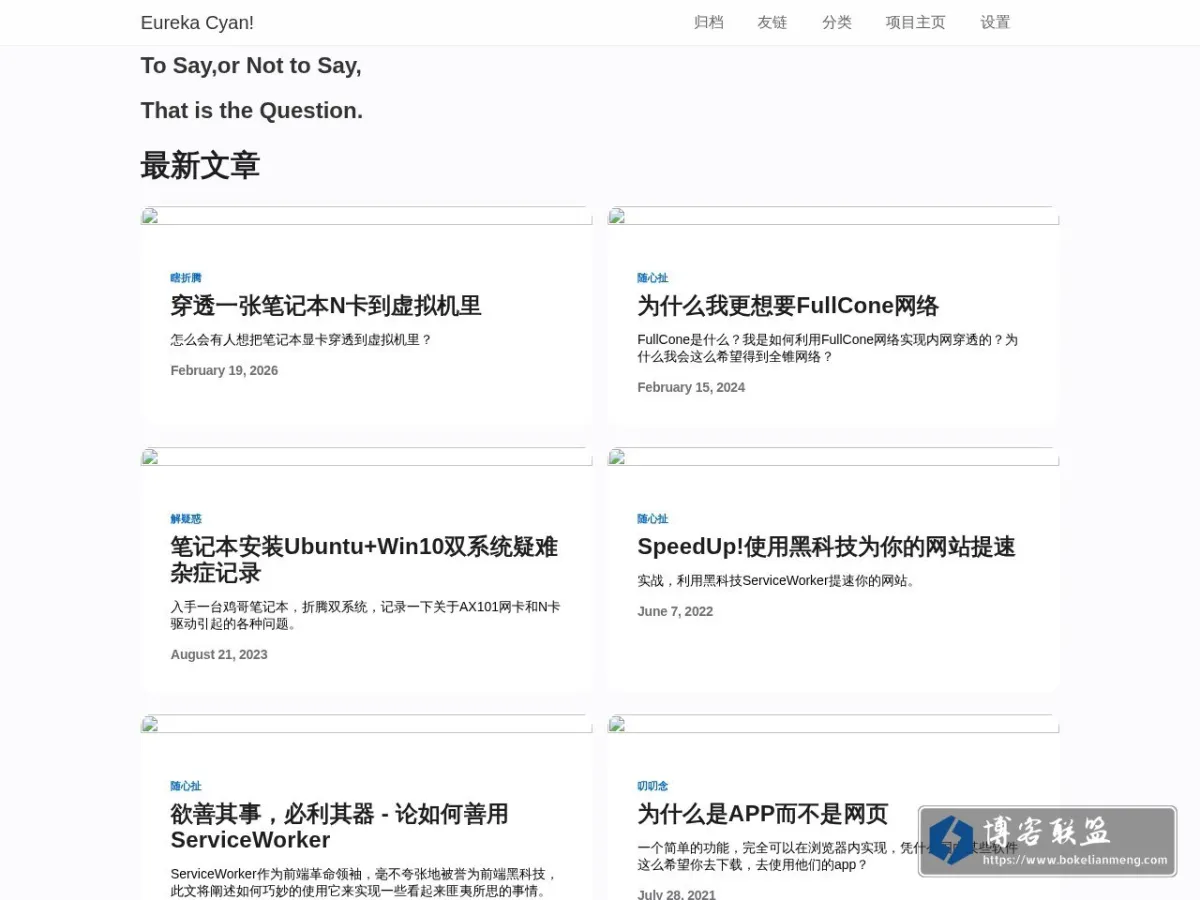Image resolution: width=1200 pixels, height=900 pixels.
Task: Click broken cover image of 为什么是APP post
Action: pyautogui.click(x=833, y=724)
